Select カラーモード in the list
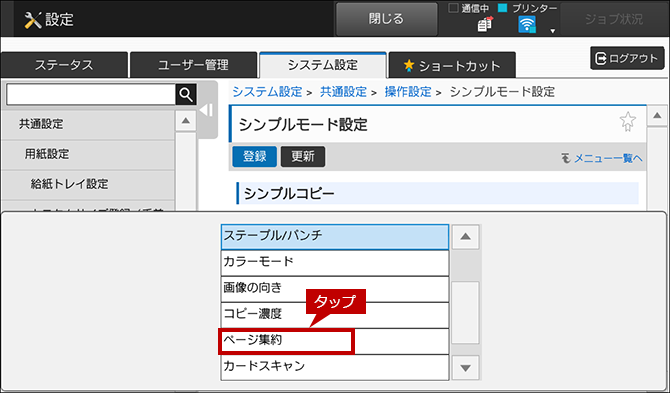670x393 pixels. pos(335,263)
